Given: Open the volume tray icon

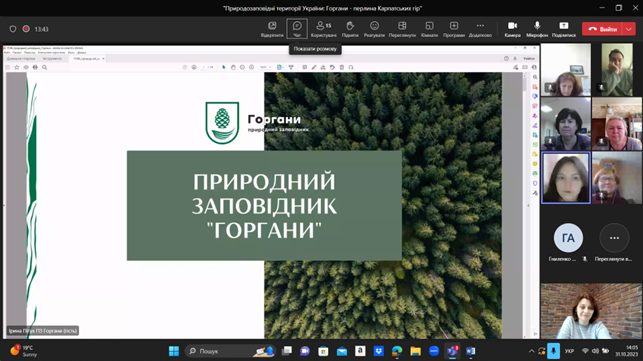Looking at the screenshot, I should point(595,351).
